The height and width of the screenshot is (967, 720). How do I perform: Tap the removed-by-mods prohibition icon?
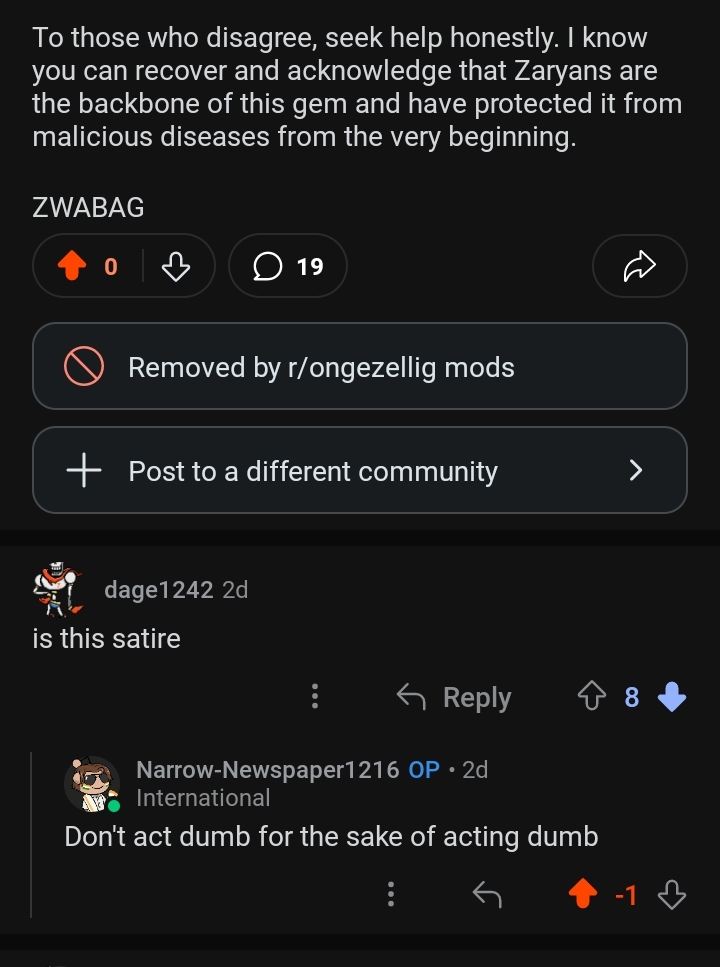[84, 367]
